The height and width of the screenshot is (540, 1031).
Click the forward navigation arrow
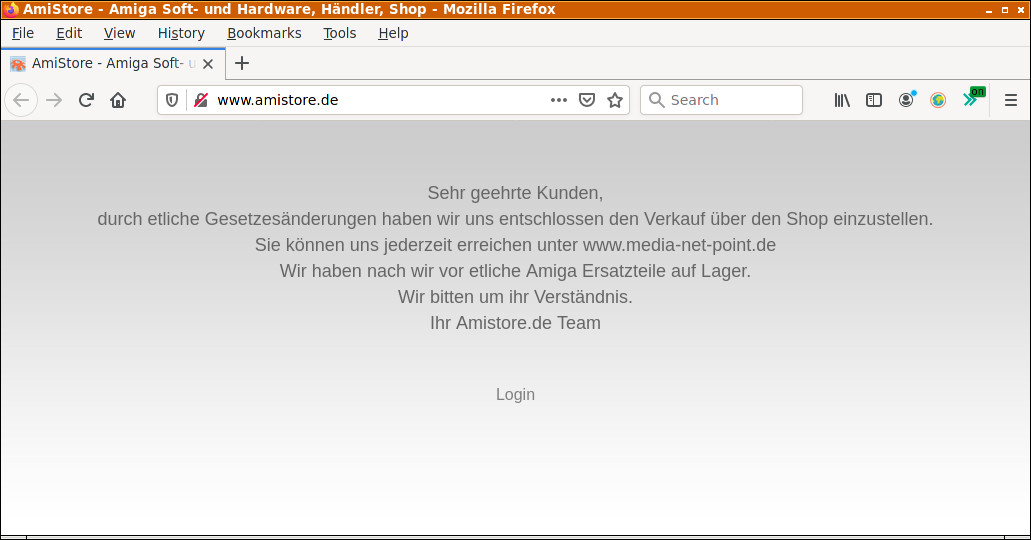[54, 100]
